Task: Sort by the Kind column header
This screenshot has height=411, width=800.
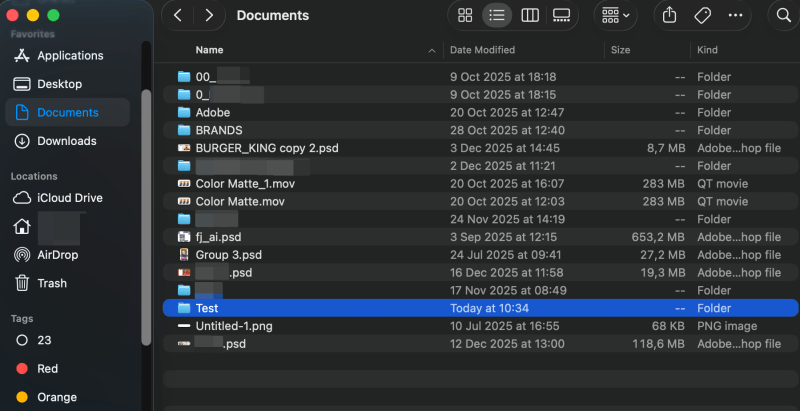Action: 707,50
